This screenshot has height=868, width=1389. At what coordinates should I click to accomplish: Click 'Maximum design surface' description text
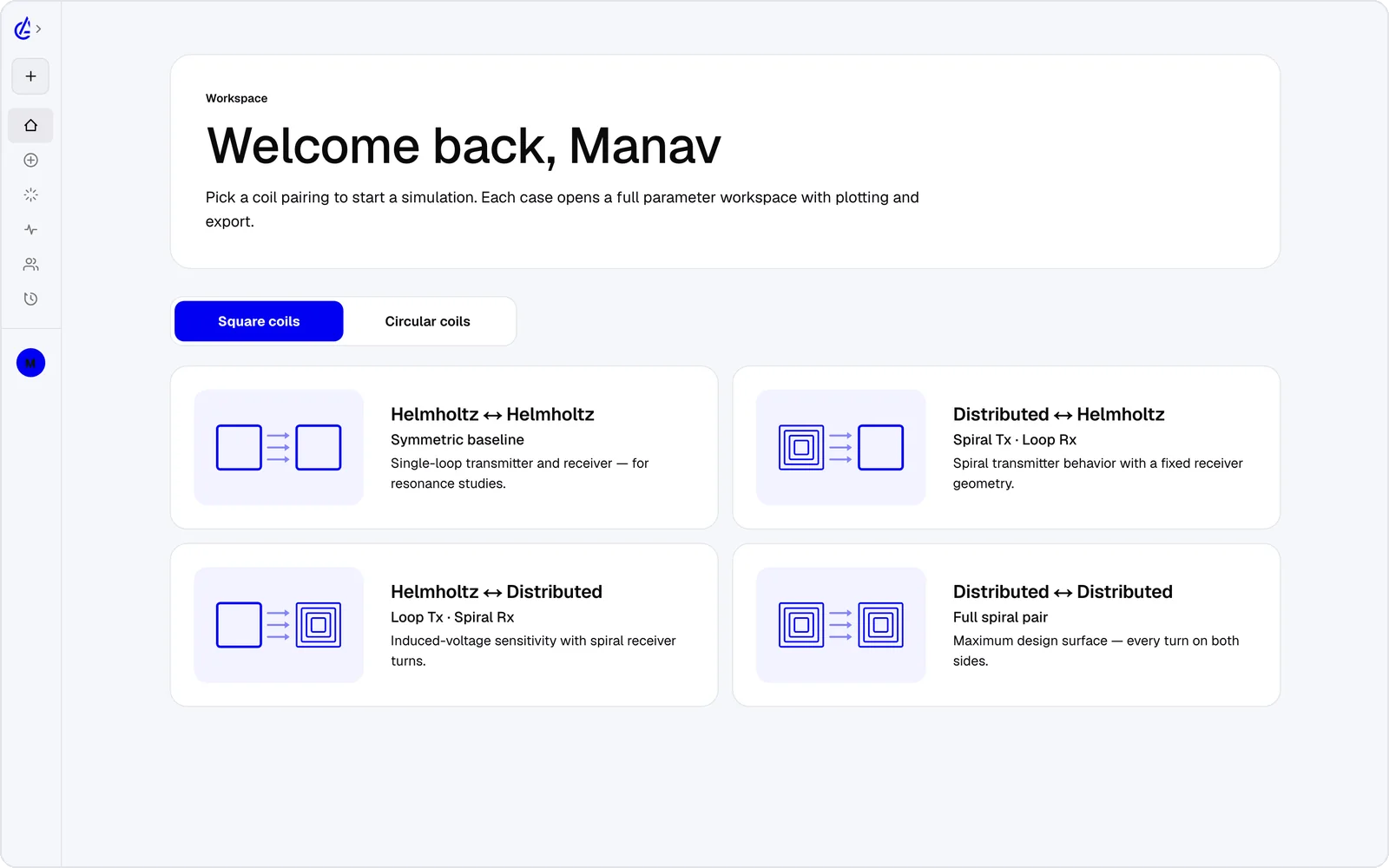coord(1096,651)
